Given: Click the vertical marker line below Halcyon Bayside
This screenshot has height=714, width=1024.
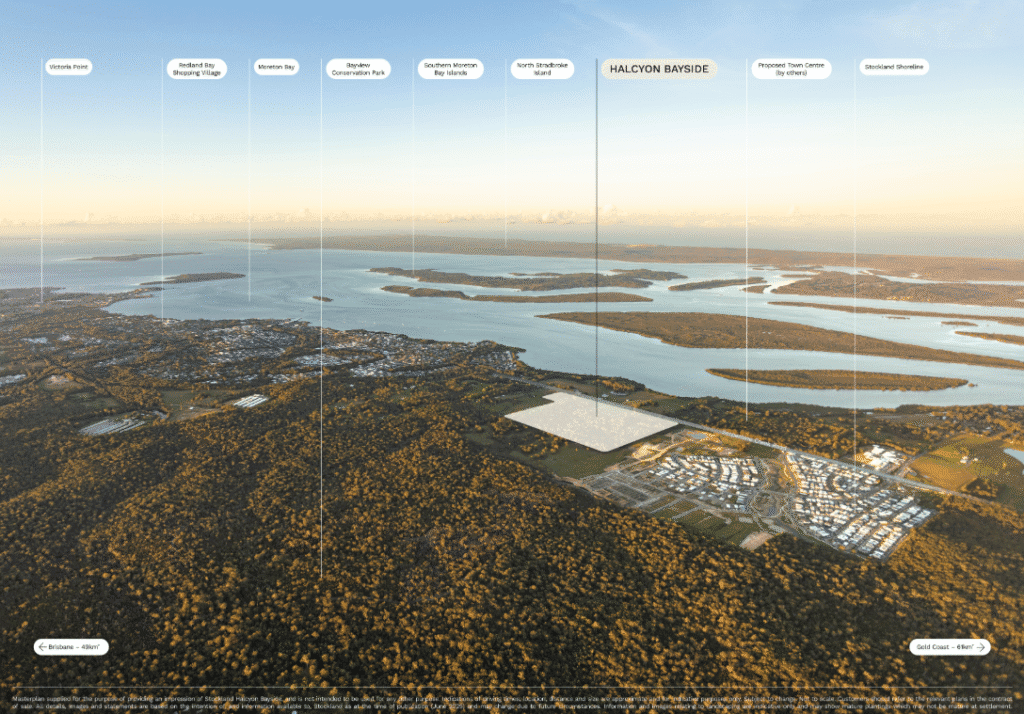Looking at the screenshot, I should (596, 250).
